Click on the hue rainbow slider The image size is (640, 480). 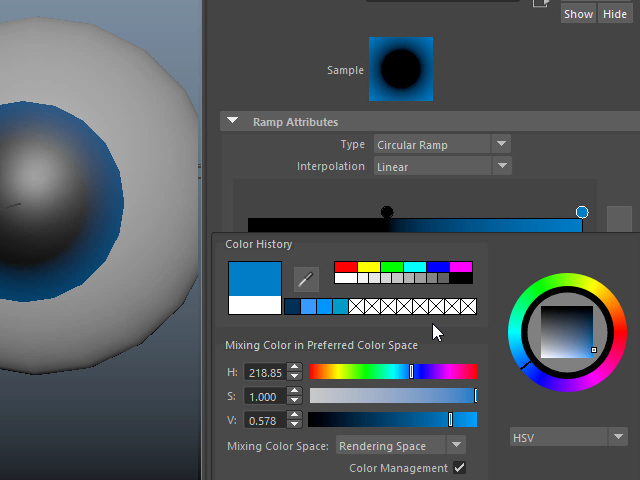coord(393,371)
